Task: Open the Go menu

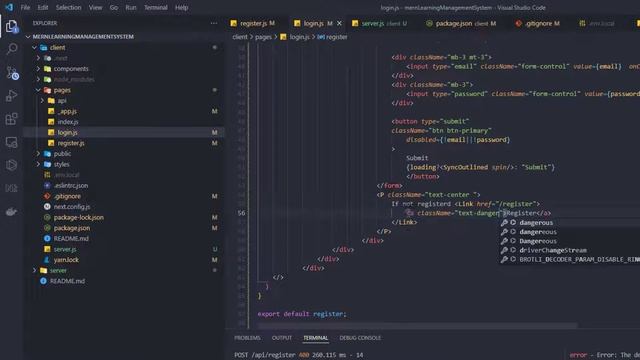Action: pyautogui.click(x=114, y=7)
